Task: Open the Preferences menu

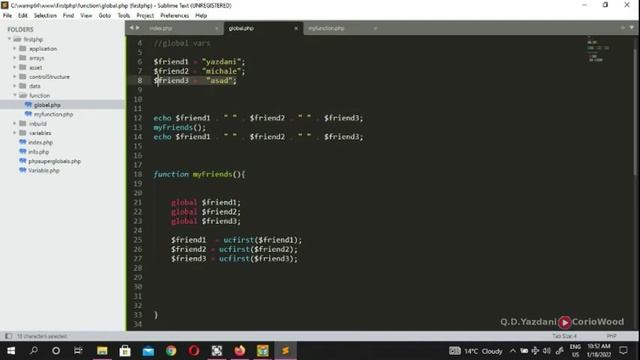Action: 174,16
